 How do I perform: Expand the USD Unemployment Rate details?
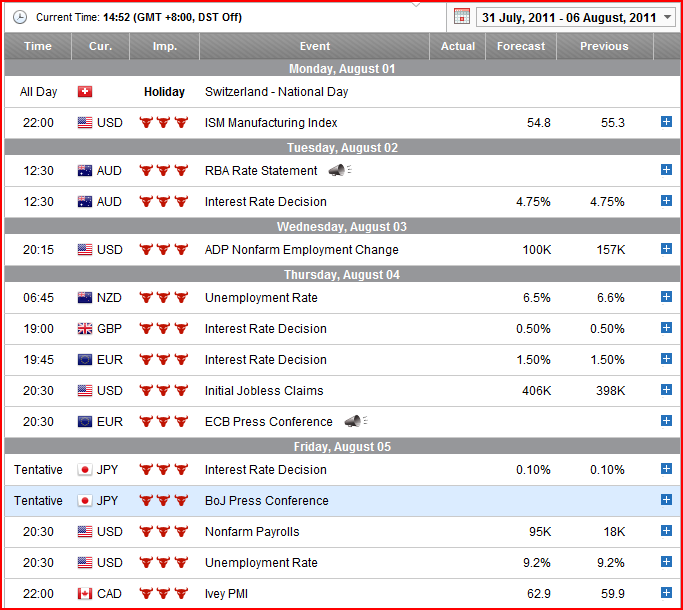[x=666, y=562]
